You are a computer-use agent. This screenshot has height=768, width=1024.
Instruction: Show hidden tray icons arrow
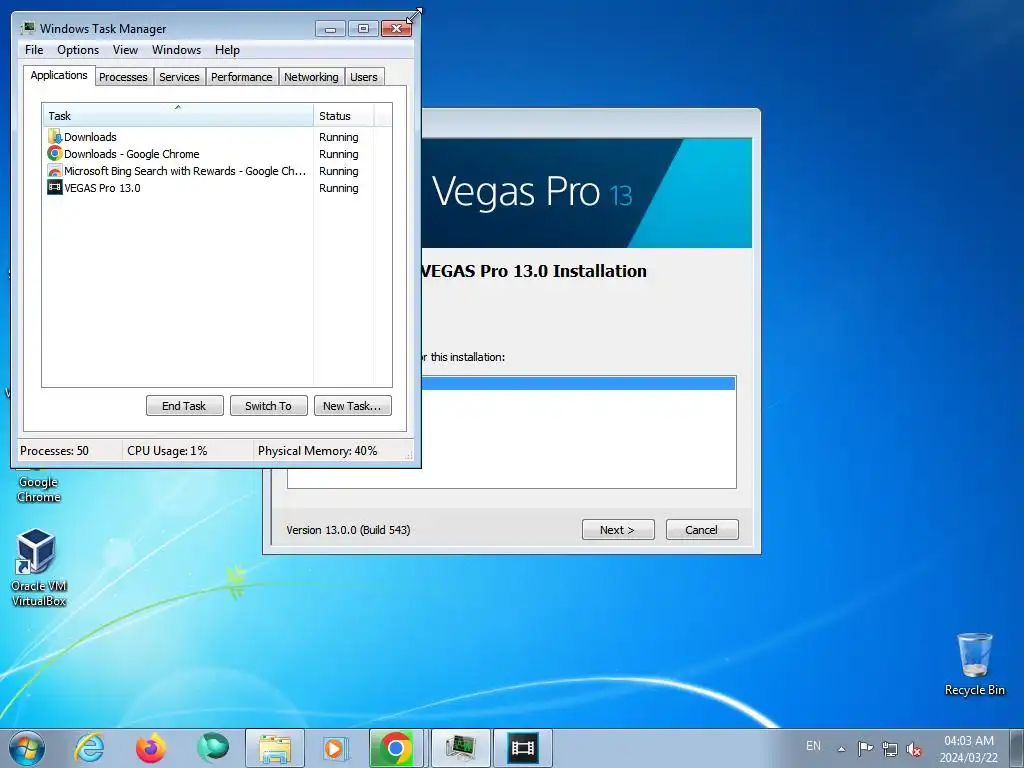click(x=842, y=749)
